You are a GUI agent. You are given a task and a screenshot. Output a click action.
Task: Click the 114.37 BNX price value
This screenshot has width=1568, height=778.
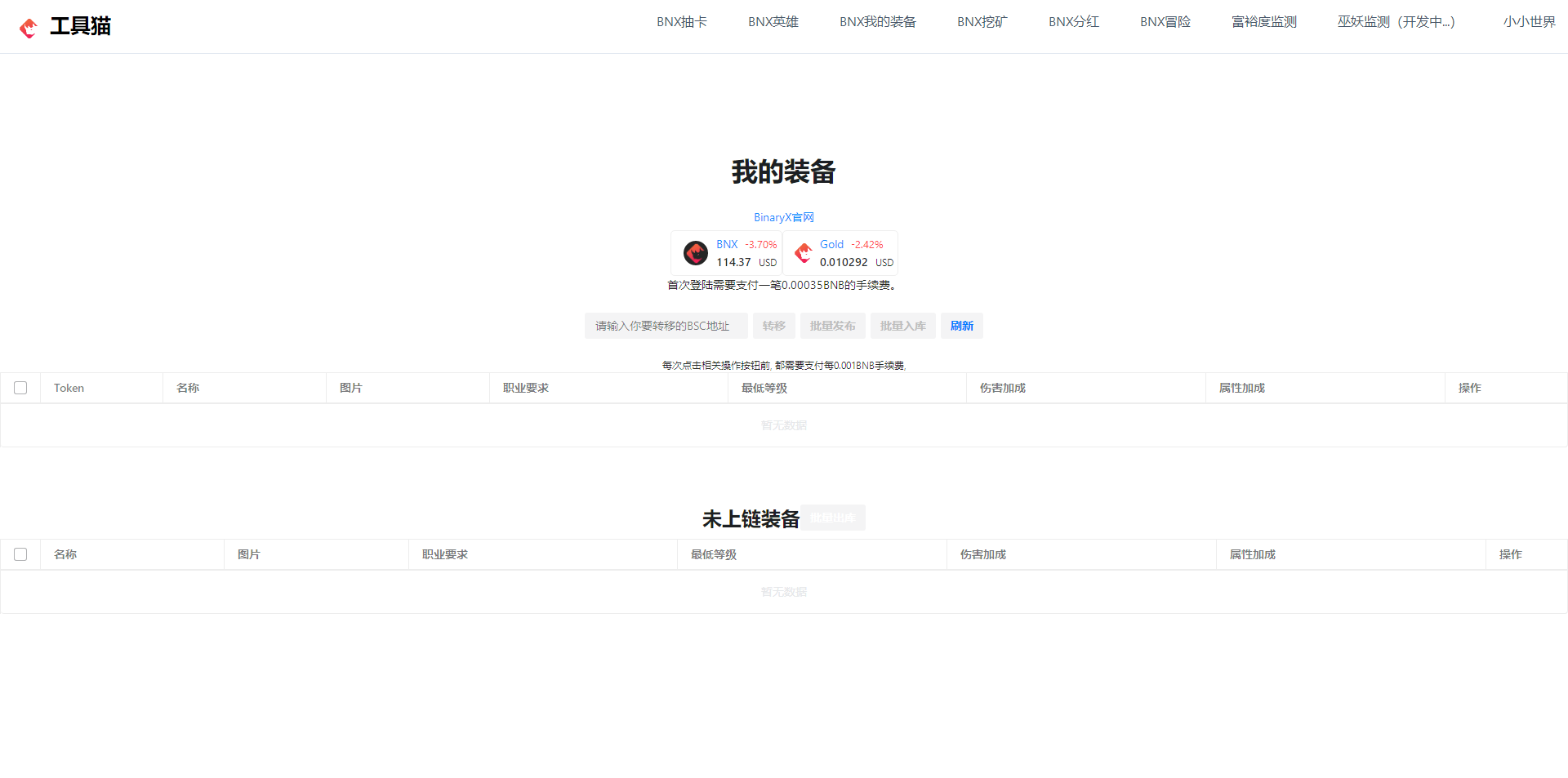coord(733,262)
